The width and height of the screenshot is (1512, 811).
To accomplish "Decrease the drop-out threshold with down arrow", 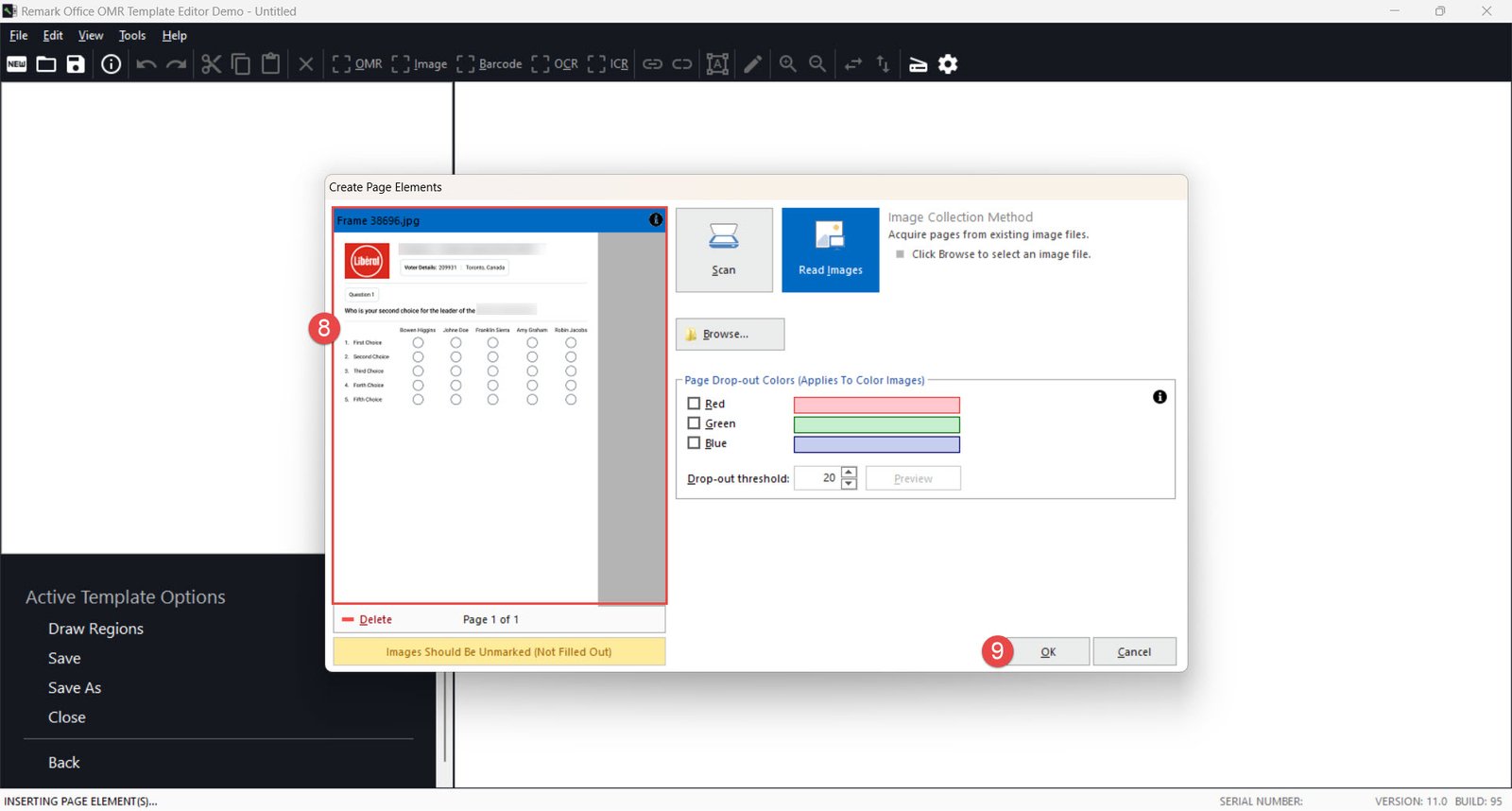I will (x=849, y=484).
